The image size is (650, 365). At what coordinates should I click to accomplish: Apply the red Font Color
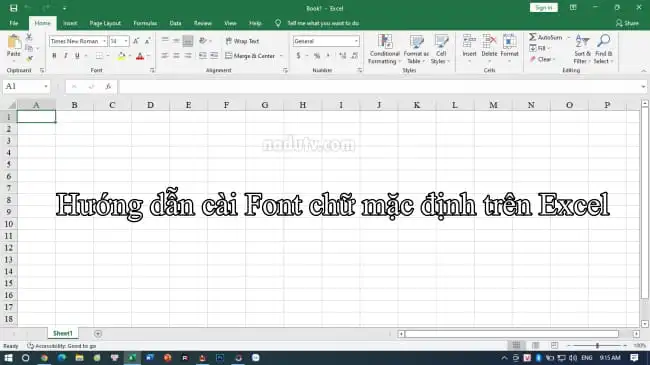[140, 56]
